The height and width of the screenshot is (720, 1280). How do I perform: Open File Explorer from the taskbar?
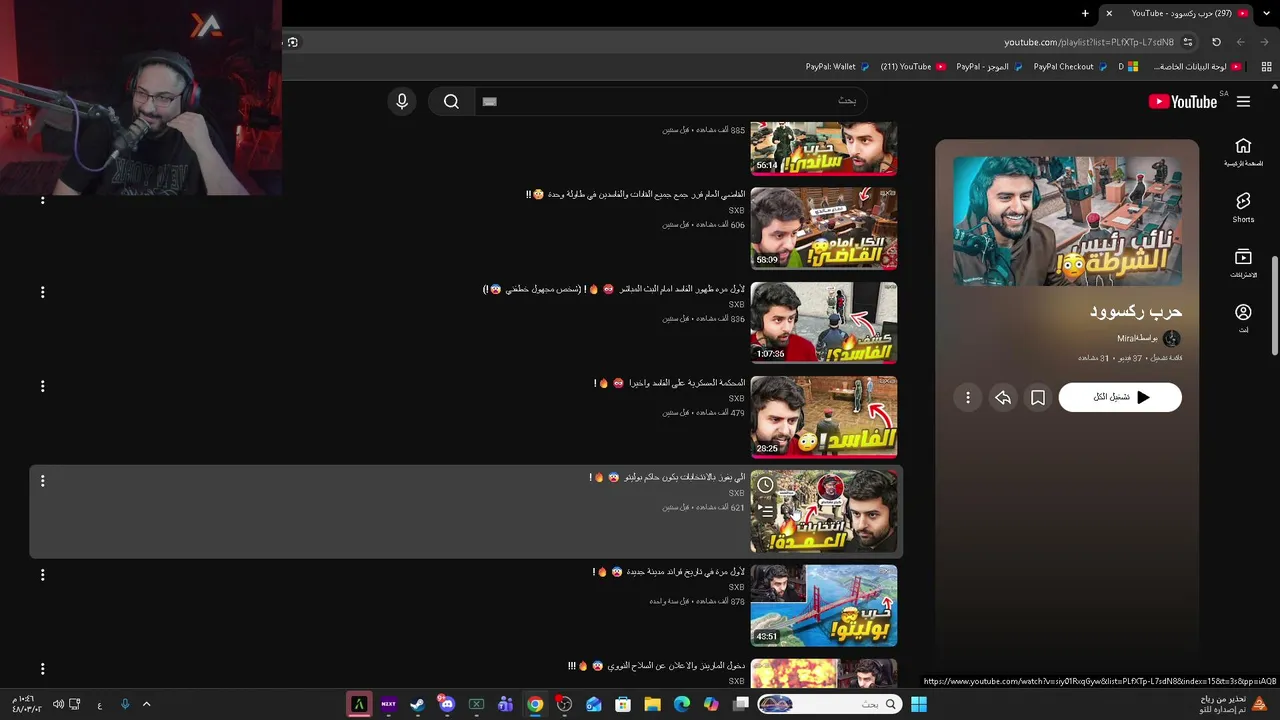[652, 704]
